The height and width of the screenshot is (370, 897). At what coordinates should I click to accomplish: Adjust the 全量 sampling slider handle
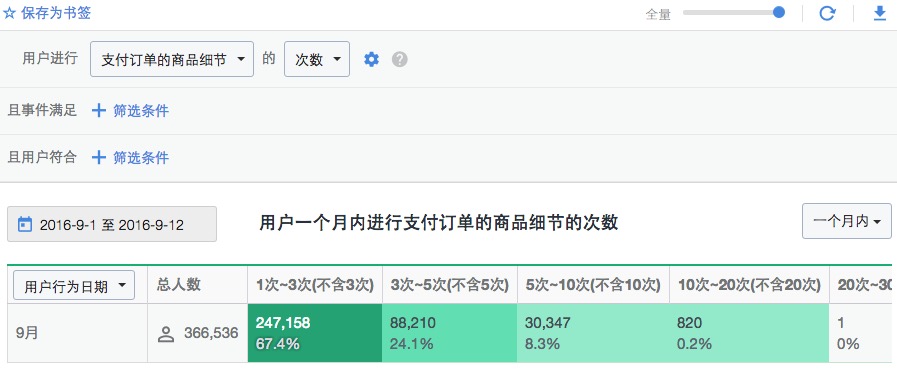tap(779, 12)
